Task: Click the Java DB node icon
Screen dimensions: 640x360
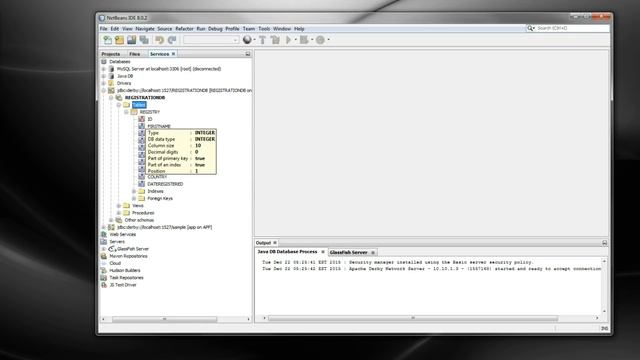Action: [x=111, y=76]
